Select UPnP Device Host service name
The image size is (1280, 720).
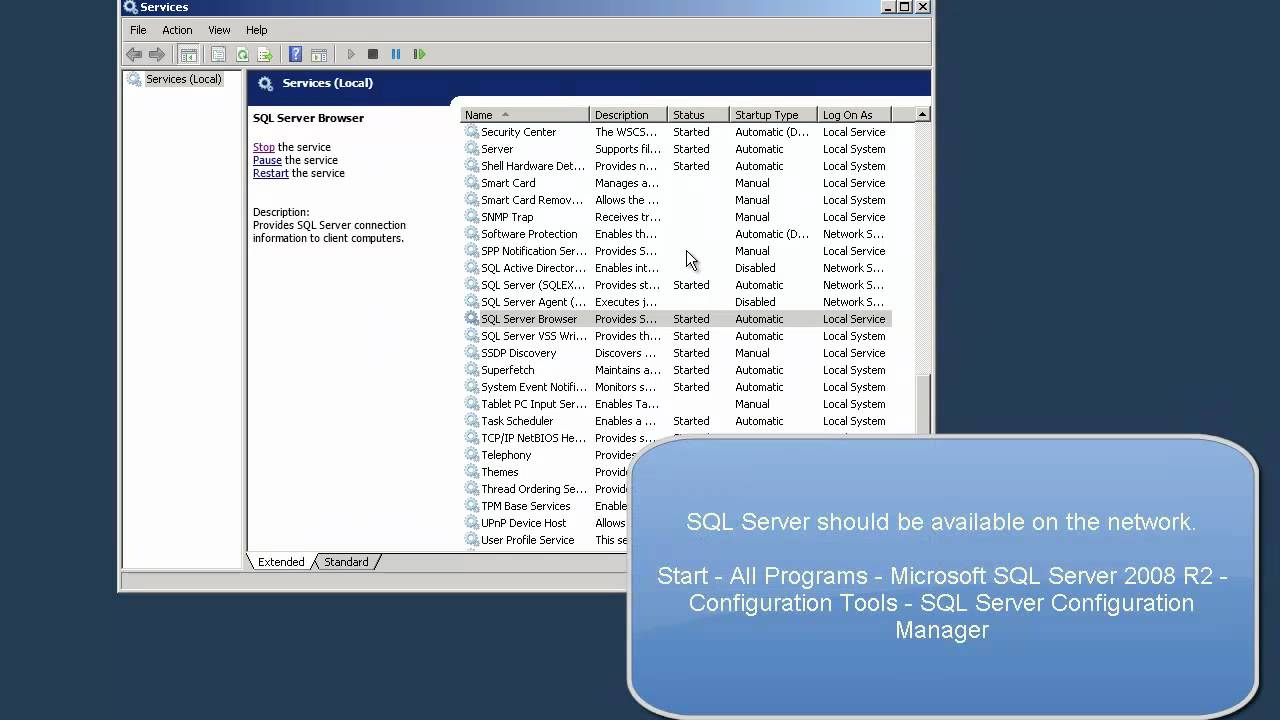coord(523,523)
